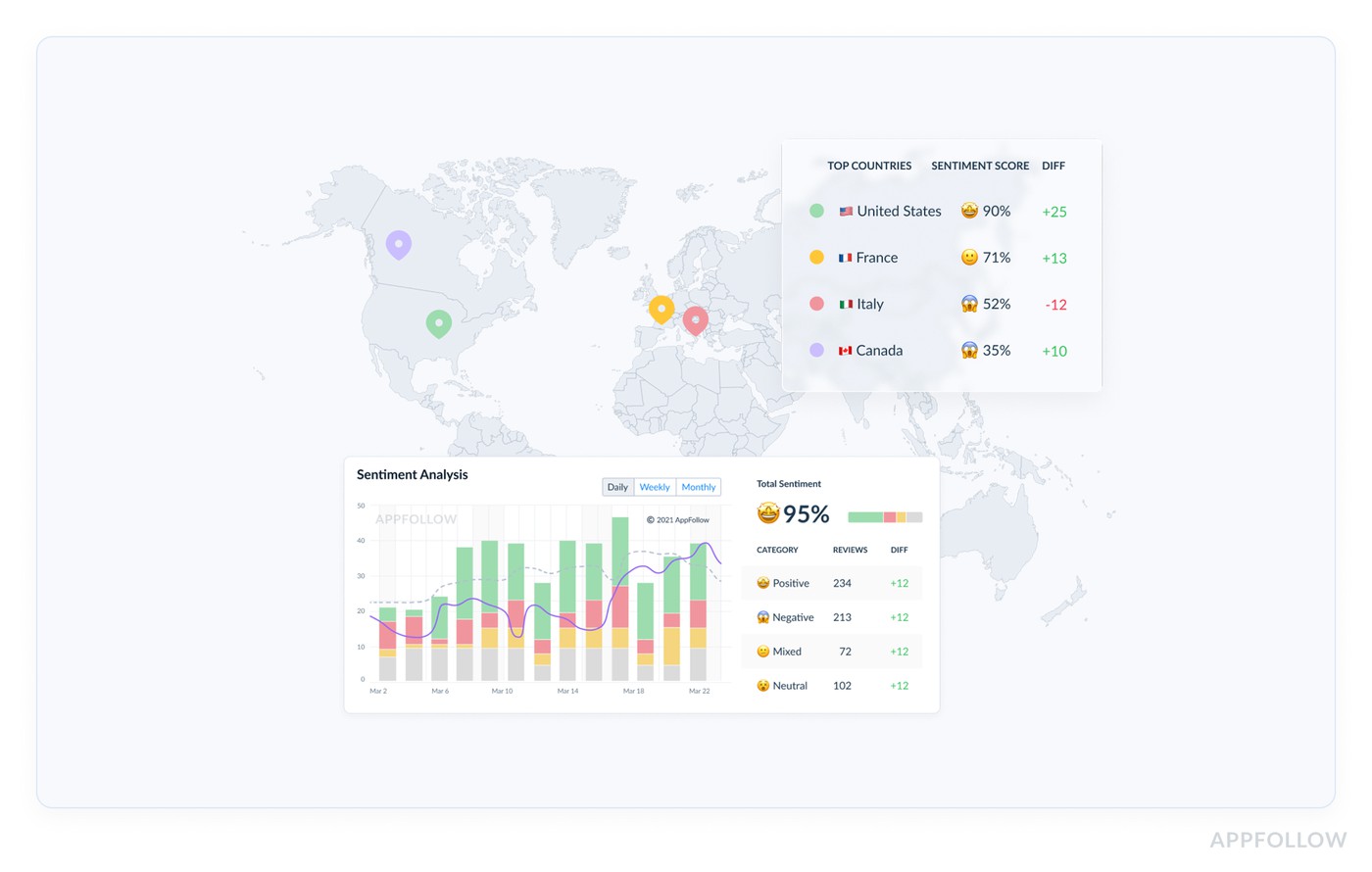Switch to the Weekly tab
The image size is (1372, 872).
(654, 487)
